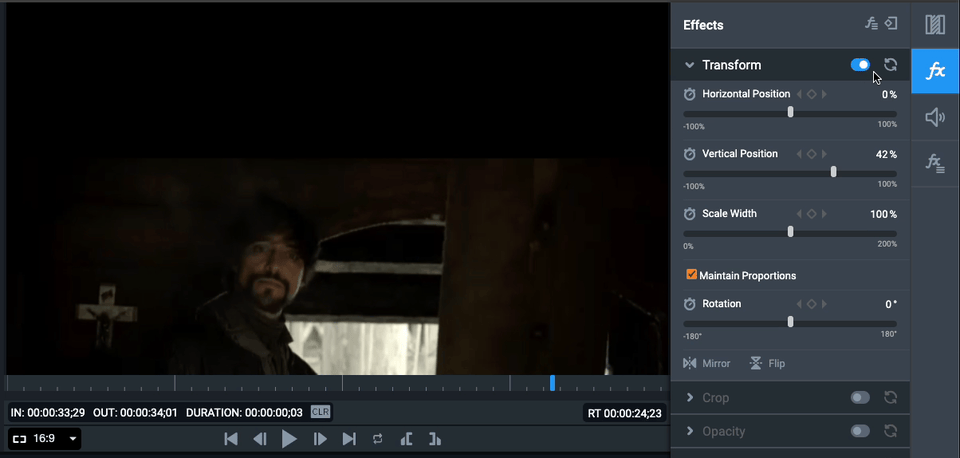960x458 pixels.
Task: Disable the Transform effect toggle
Action: coord(860,65)
